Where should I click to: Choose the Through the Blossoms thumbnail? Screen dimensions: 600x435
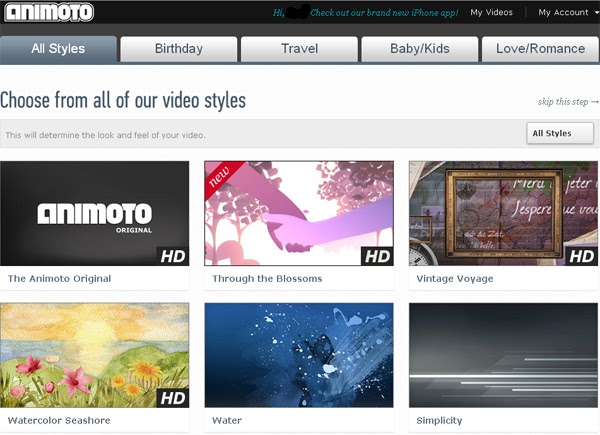click(299, 213)
